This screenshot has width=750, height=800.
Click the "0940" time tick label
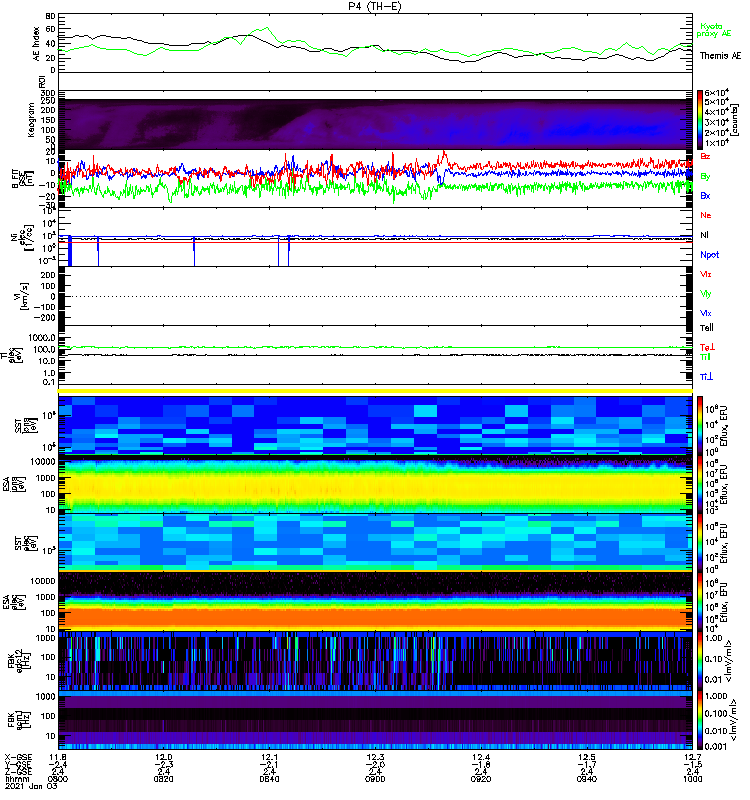pyautogui.click(x=587, y=779)
